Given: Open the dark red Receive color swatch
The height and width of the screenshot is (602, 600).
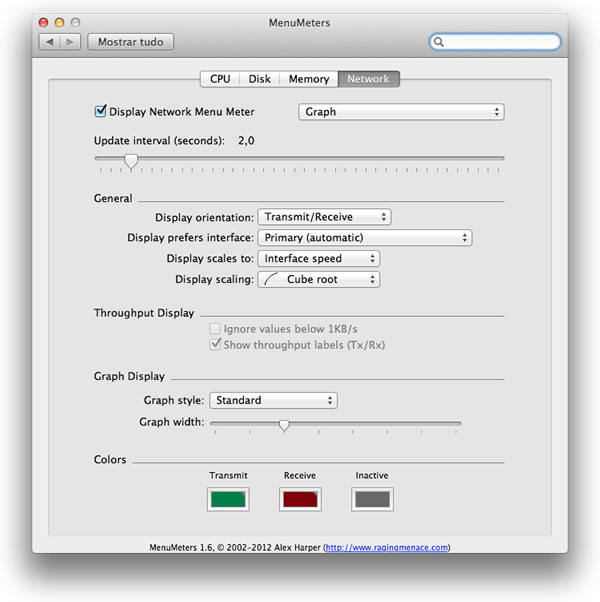Looking at the screenshot, I should pyautogui.click(x=300, y=499).
